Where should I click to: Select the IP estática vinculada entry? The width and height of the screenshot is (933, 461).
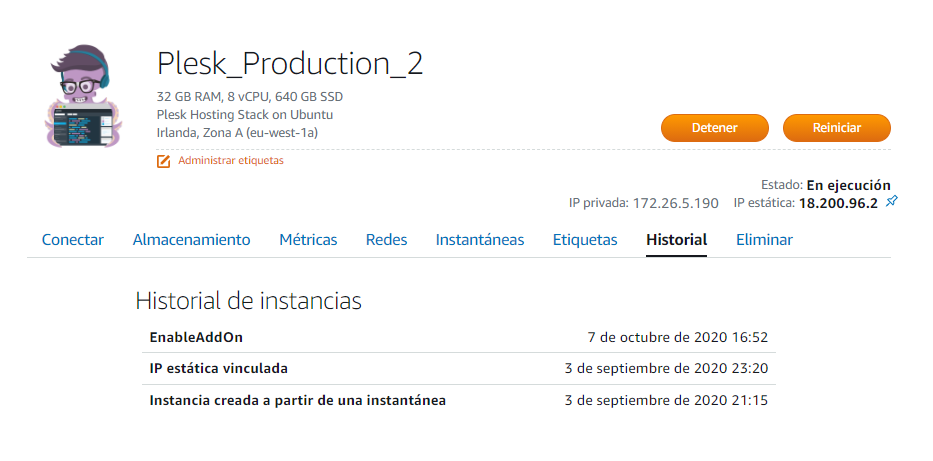tap(218, 369)
